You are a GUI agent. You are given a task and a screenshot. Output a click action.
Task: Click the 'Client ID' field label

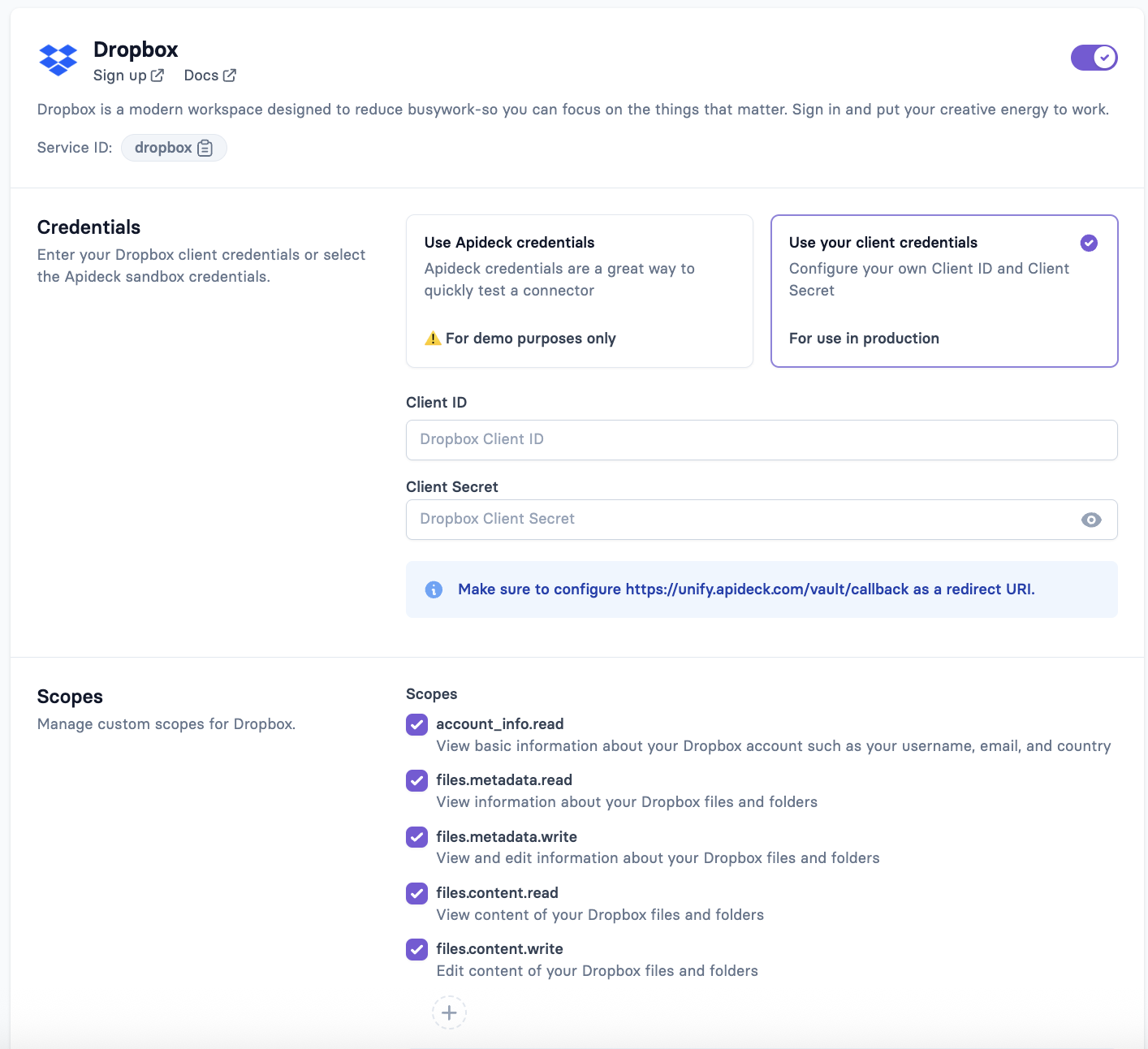[x=436, y=403]
